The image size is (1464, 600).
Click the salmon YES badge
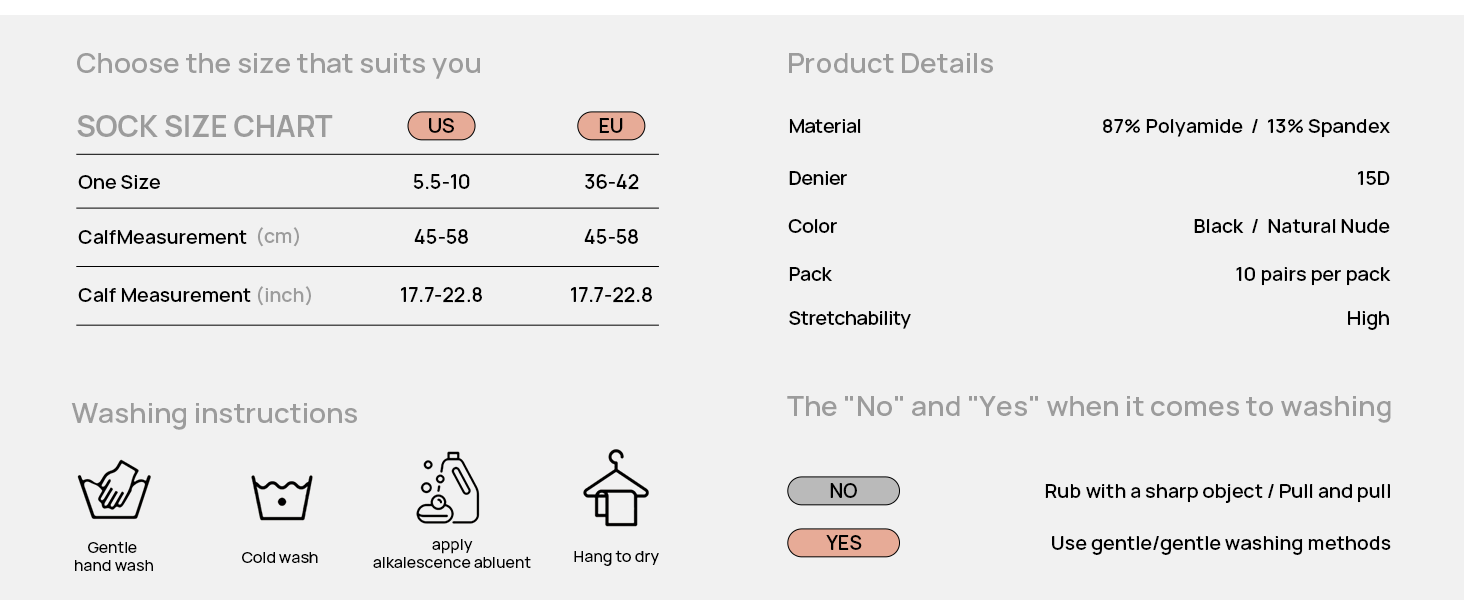(843, 543)
